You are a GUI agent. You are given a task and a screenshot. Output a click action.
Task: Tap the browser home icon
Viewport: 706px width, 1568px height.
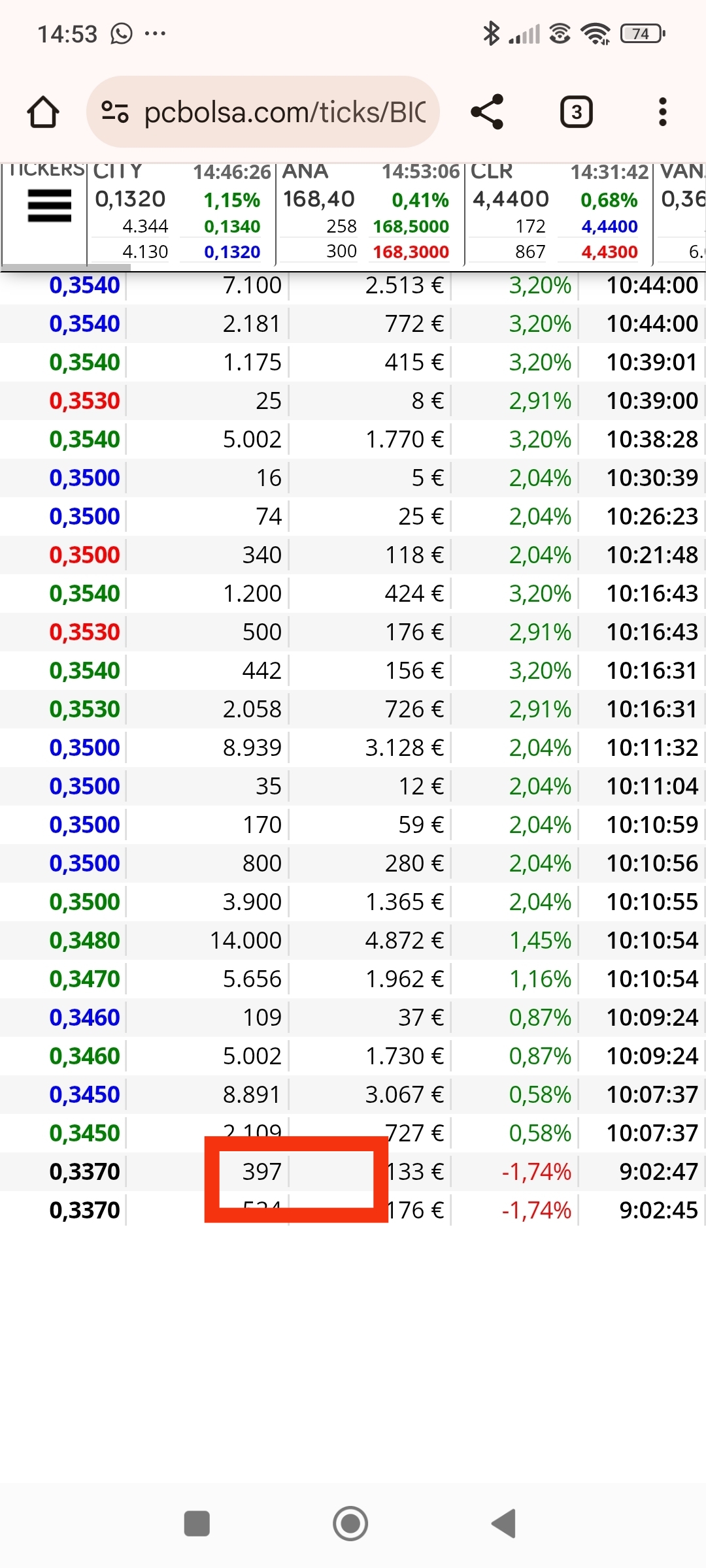coord(43,112)
